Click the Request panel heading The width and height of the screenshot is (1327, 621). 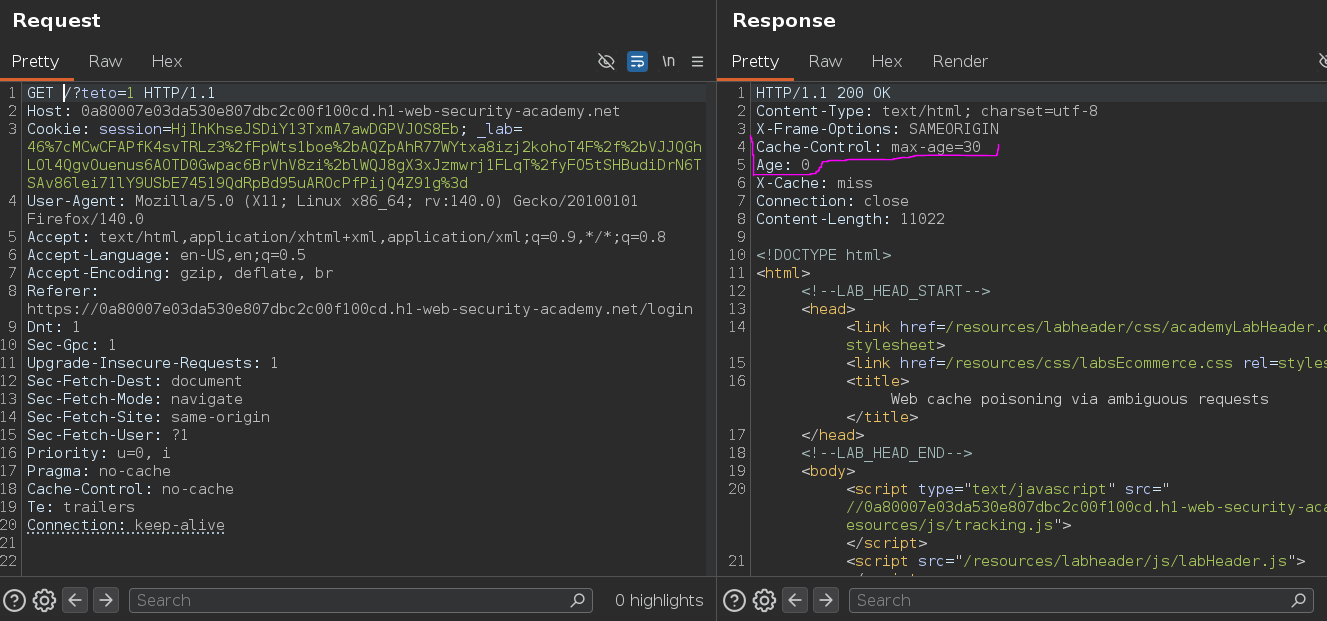[x=56, y=21]
